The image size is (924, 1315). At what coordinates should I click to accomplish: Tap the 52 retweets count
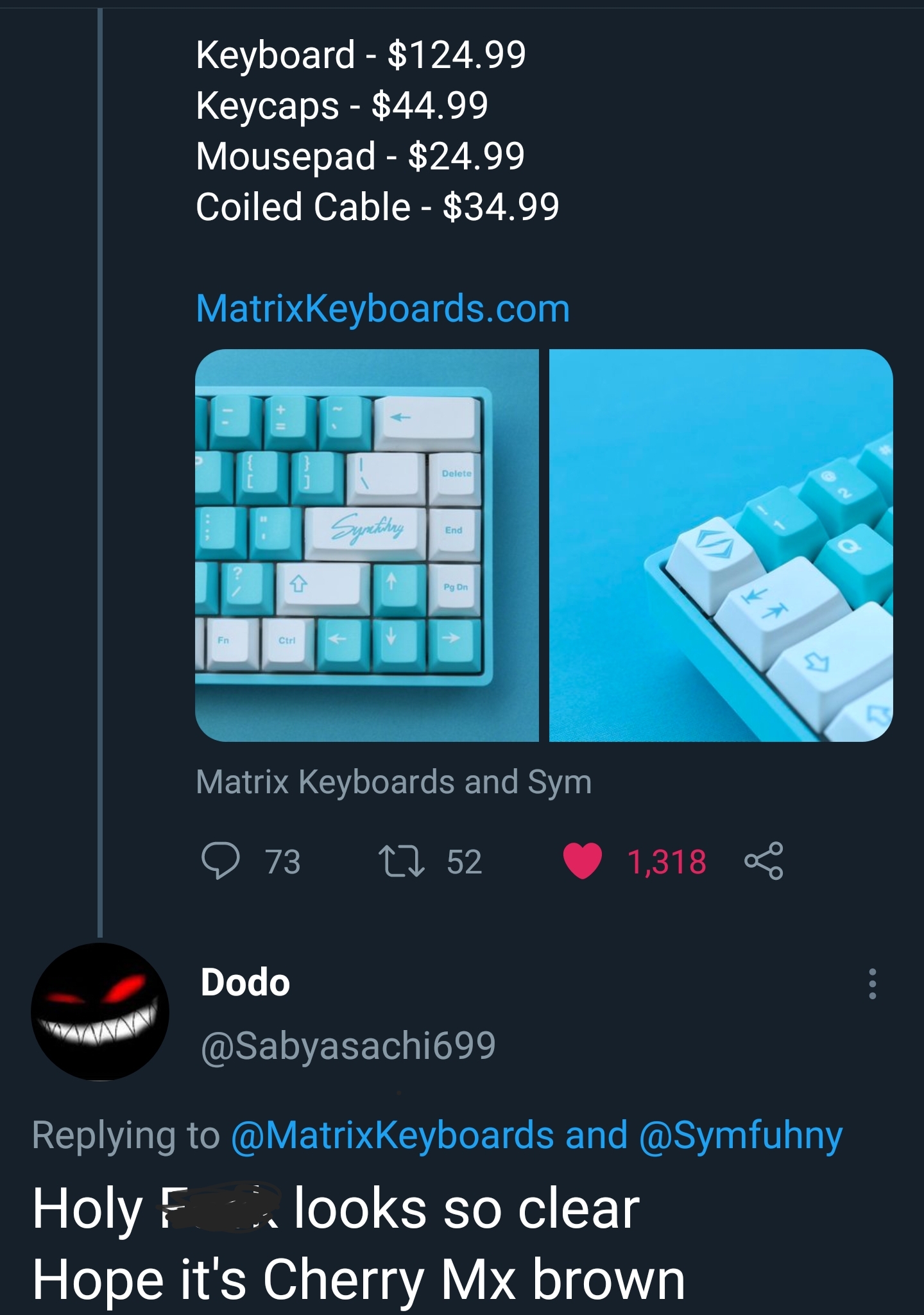coord(464,861)
